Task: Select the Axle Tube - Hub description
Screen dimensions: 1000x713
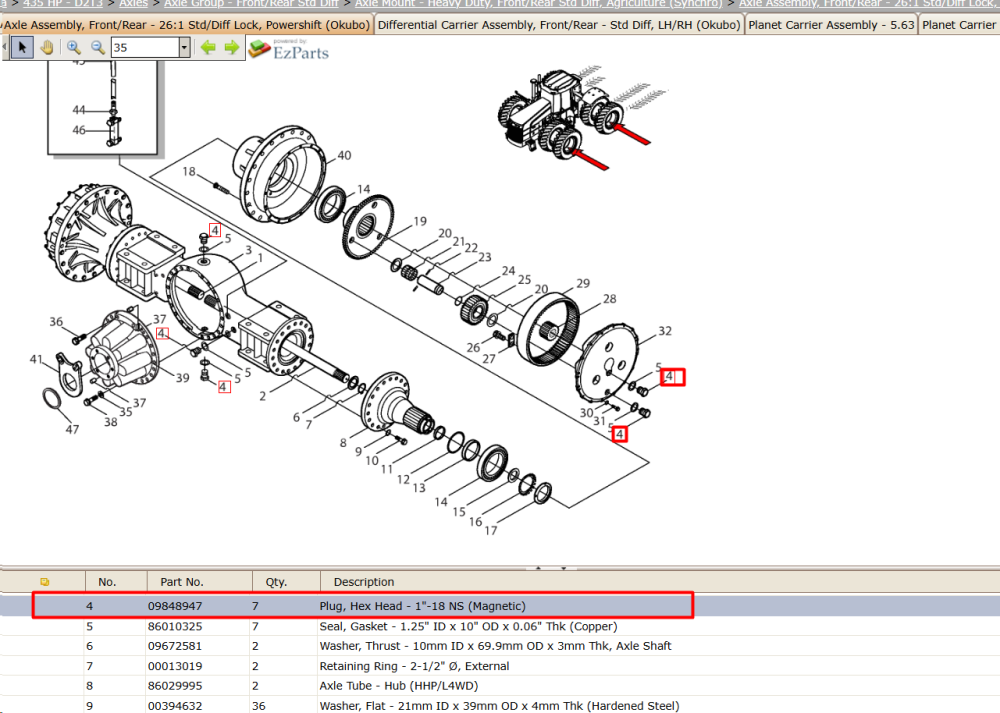Action: [399, 686]
